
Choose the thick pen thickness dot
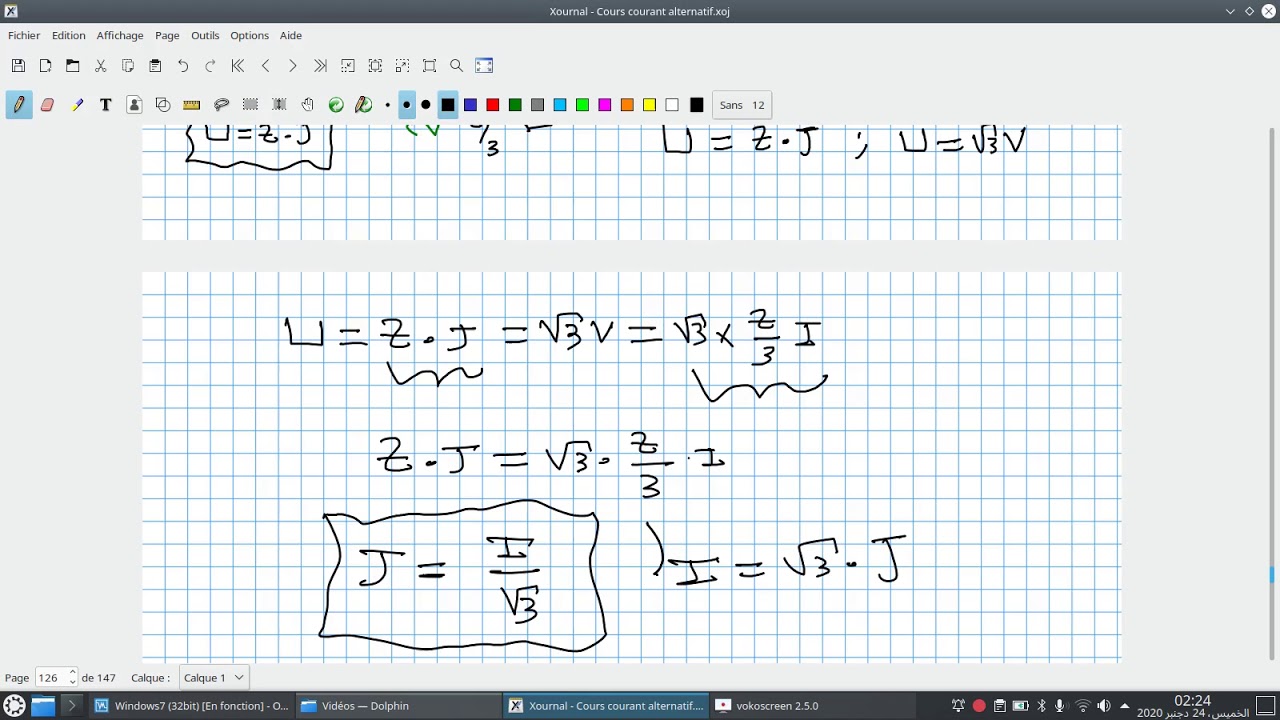click(x=426, y=105)
